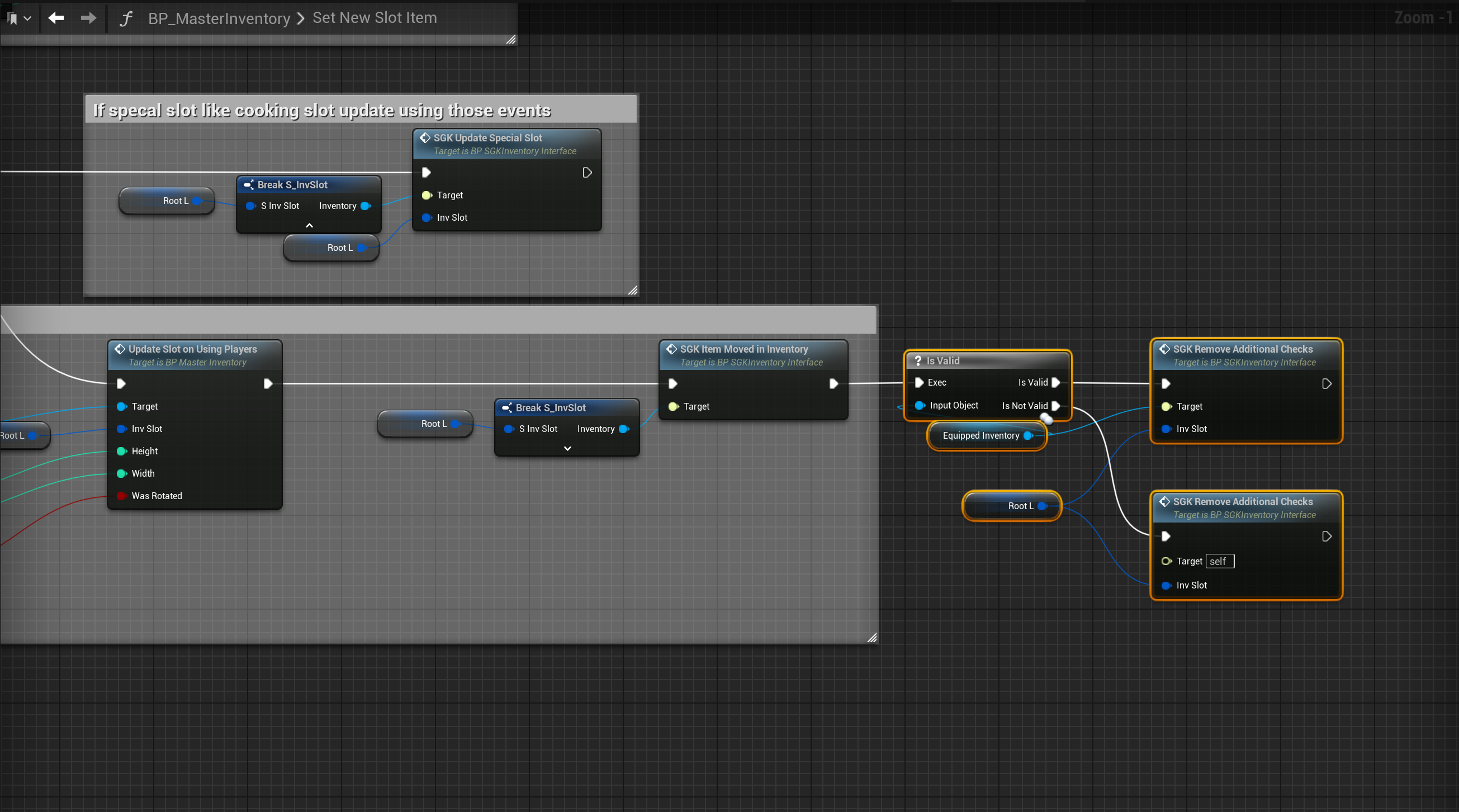This screenshot has height=812, width=1459.
Task: Click the Set New Slot Item breadcrumb
Action: coord(375,17)
